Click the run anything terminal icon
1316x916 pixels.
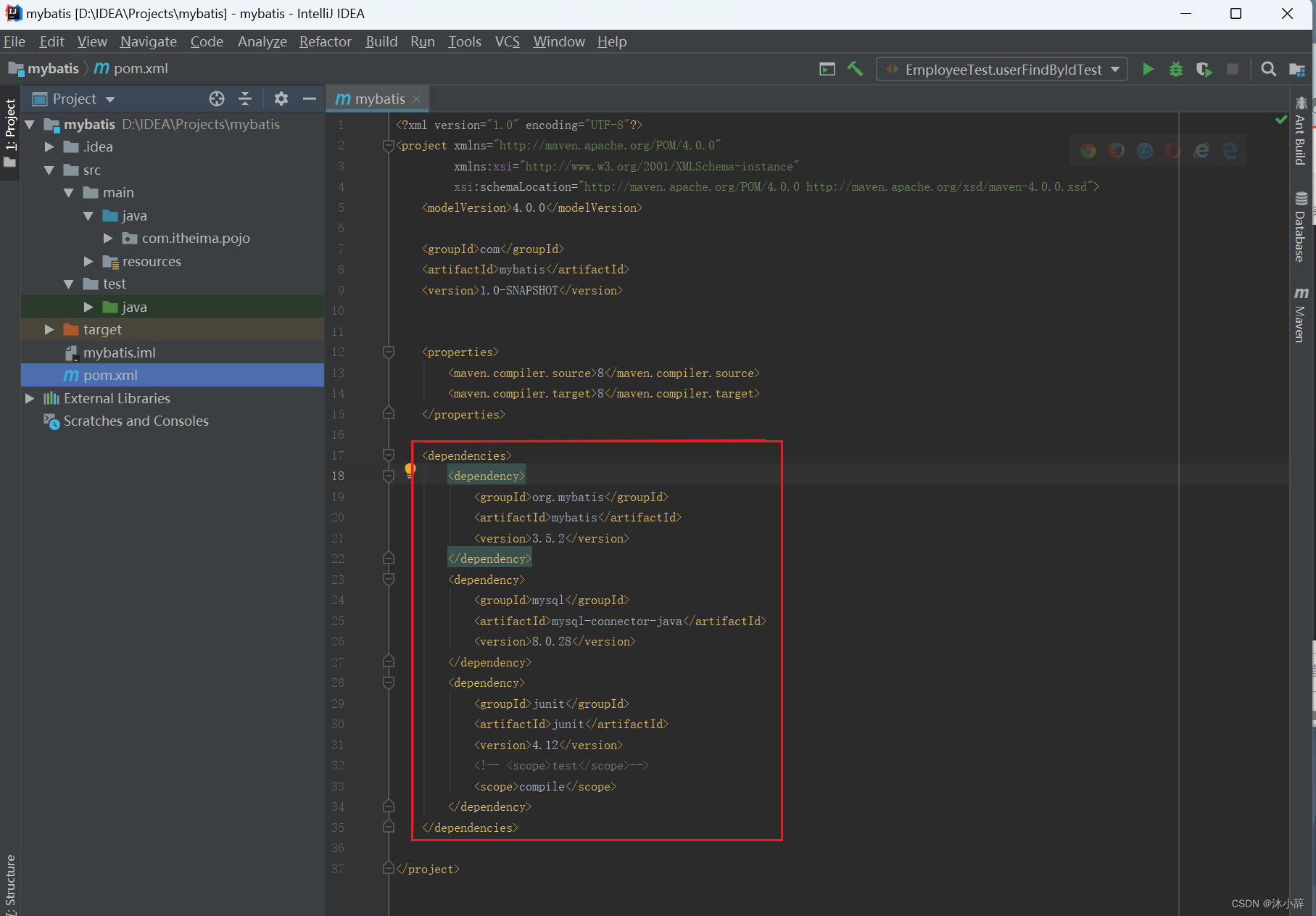[x=827, y=70]
